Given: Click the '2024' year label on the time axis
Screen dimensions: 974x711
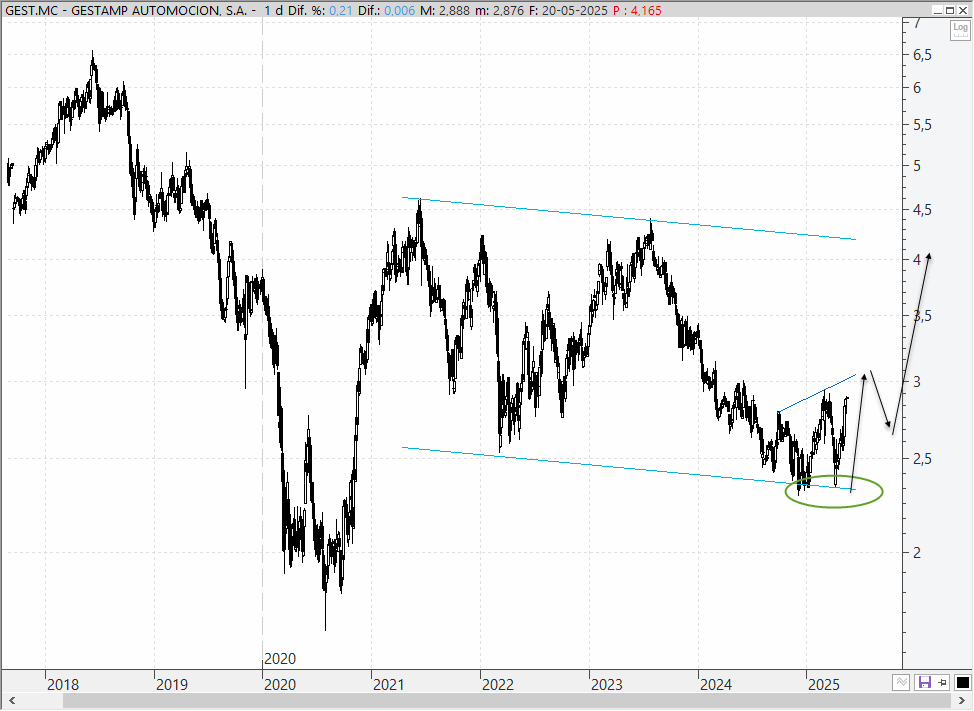Looking at the screenshot, I should 716,684.
